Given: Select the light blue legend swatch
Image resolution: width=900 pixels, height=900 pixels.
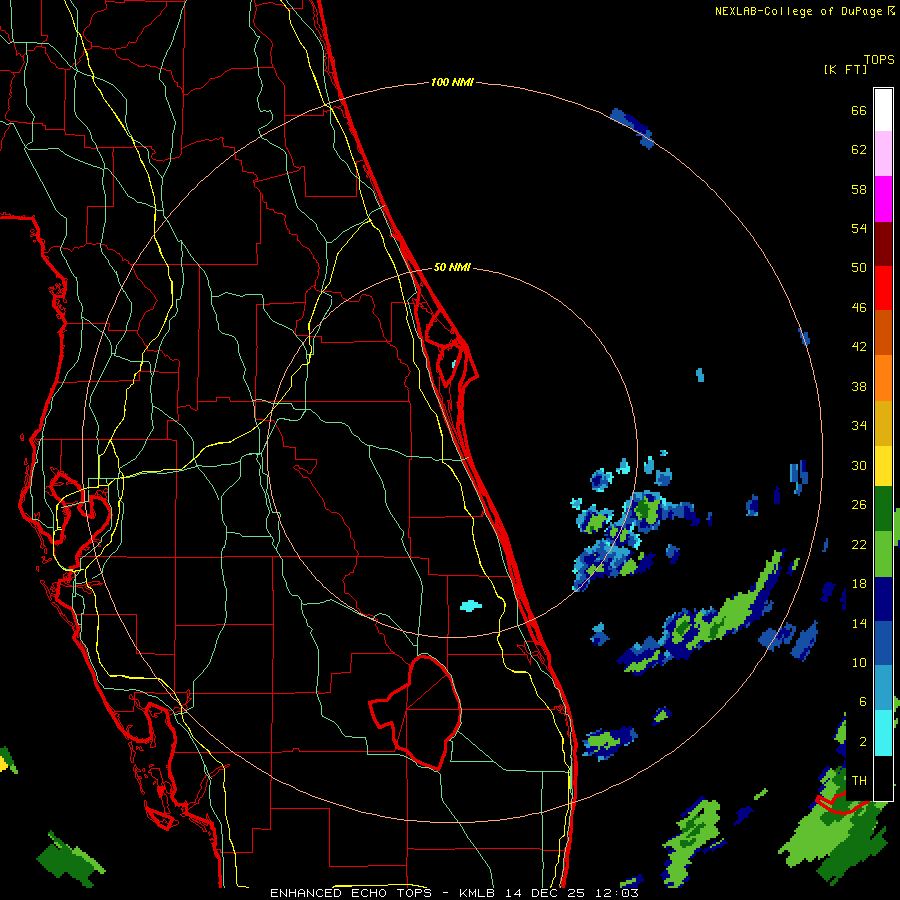Looking at the screenshot, I should pyautogui.click(x=883, y=688).
